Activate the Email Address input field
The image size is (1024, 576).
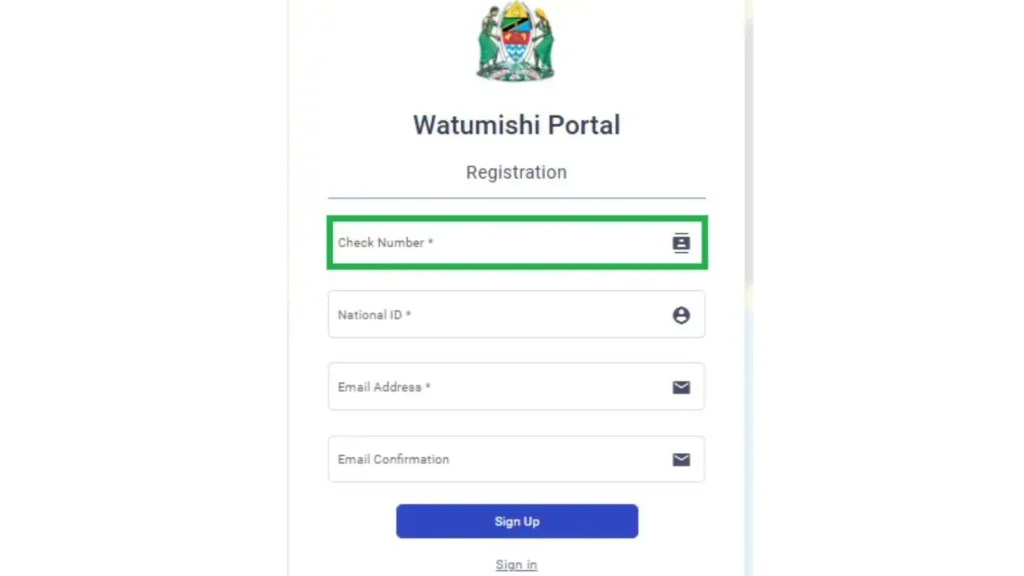coord(517,387)
